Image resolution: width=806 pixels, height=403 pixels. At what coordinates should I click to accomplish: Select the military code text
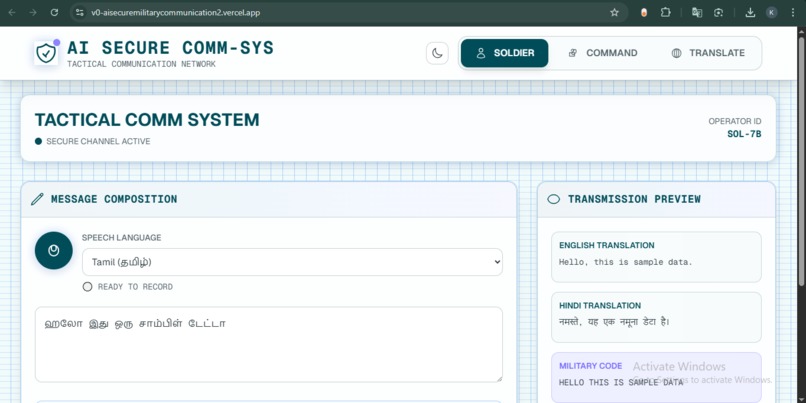(x=621, y=382)
